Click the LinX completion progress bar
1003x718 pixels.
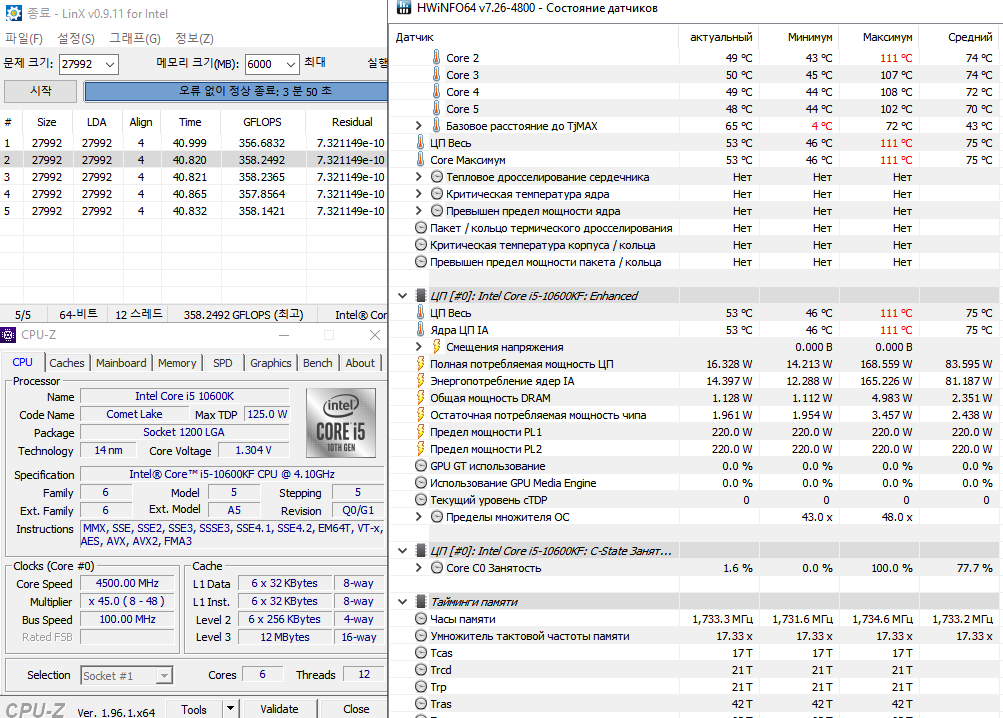pyautogui.click(x=236, y=92)
